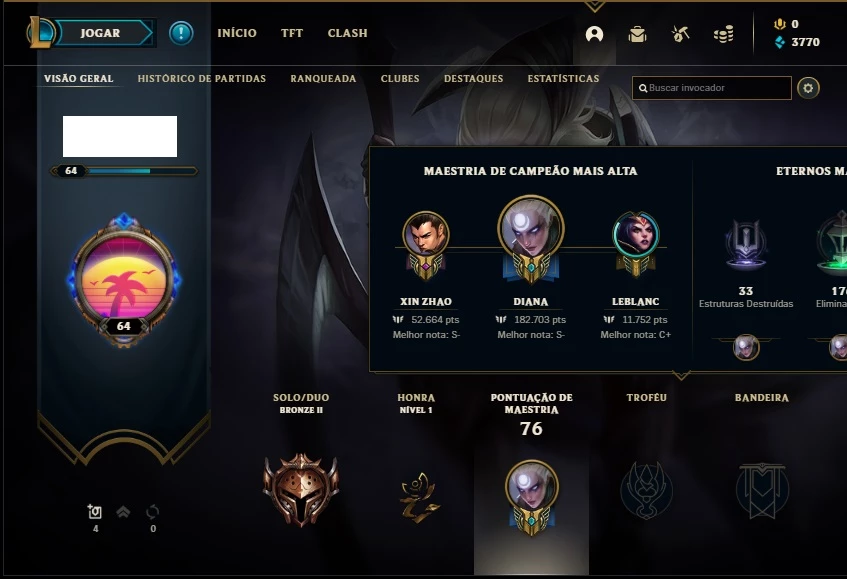Click the League of Legends logo
Image resolution: width=847 pixels, height=579 pixels.
pyautogui.click(x=40, y=32)
